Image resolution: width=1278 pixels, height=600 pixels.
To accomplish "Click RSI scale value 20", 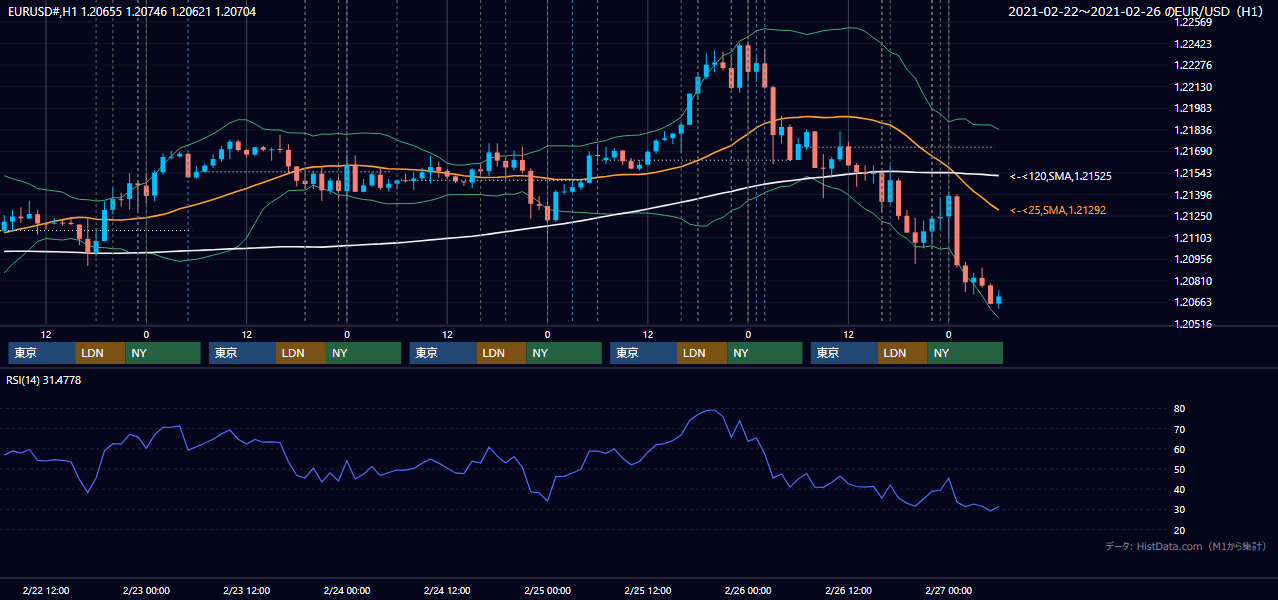I will (x=1180, y=531).
